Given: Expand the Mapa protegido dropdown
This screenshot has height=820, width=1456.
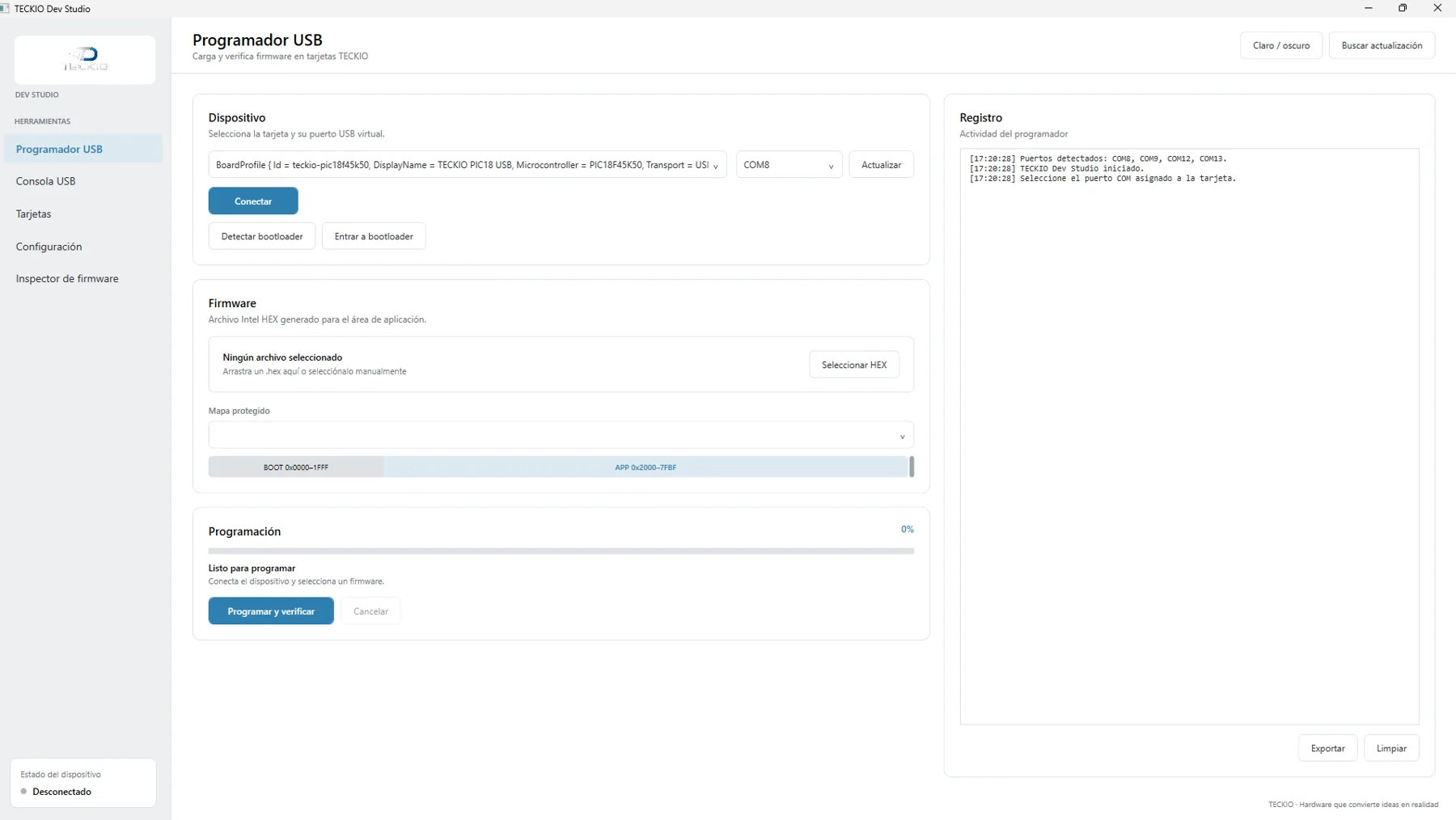Looking at the screenshot, I should 561,435.
